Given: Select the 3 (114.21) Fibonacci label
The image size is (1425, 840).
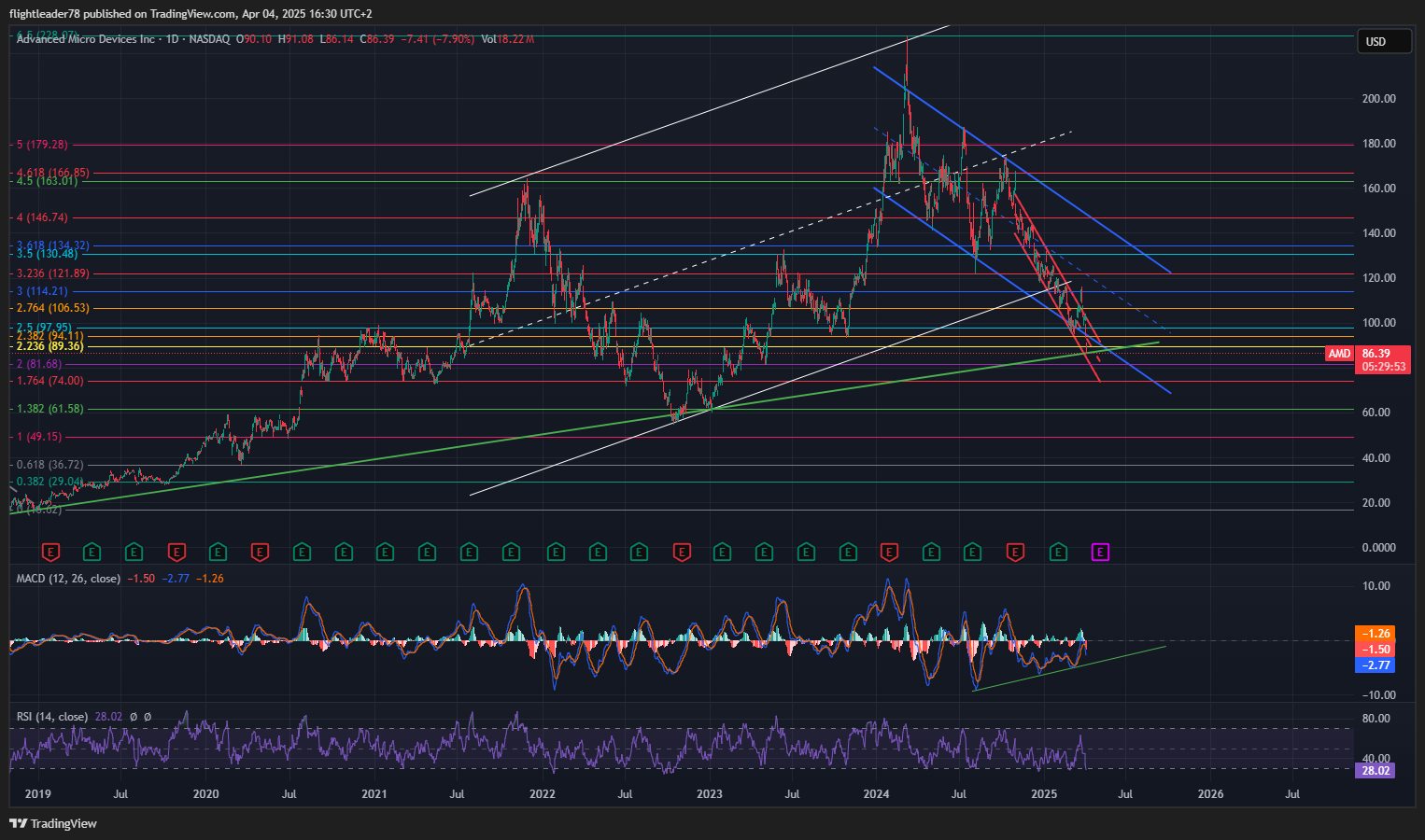Looking at the screenshot, I should pos(43,291).
